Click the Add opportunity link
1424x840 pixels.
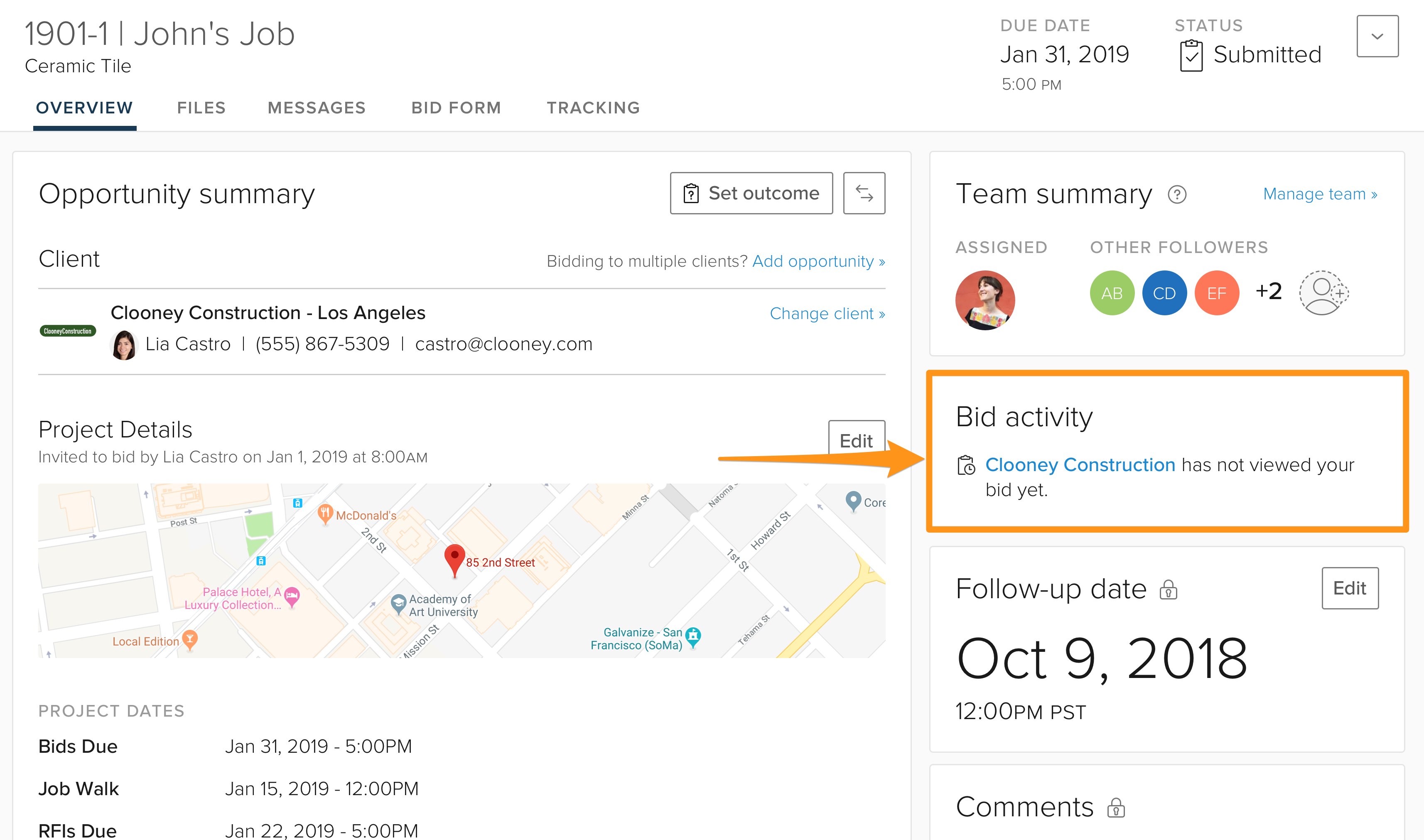tap(818, 261)
